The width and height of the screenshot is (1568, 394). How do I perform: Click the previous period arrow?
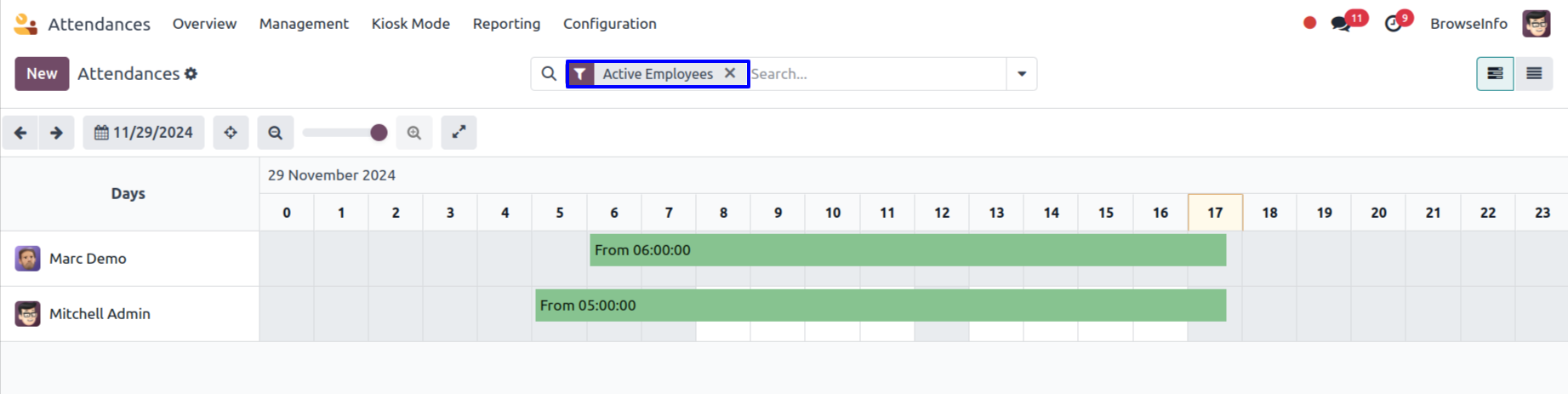pyautogui.click(x=20, y=133)
